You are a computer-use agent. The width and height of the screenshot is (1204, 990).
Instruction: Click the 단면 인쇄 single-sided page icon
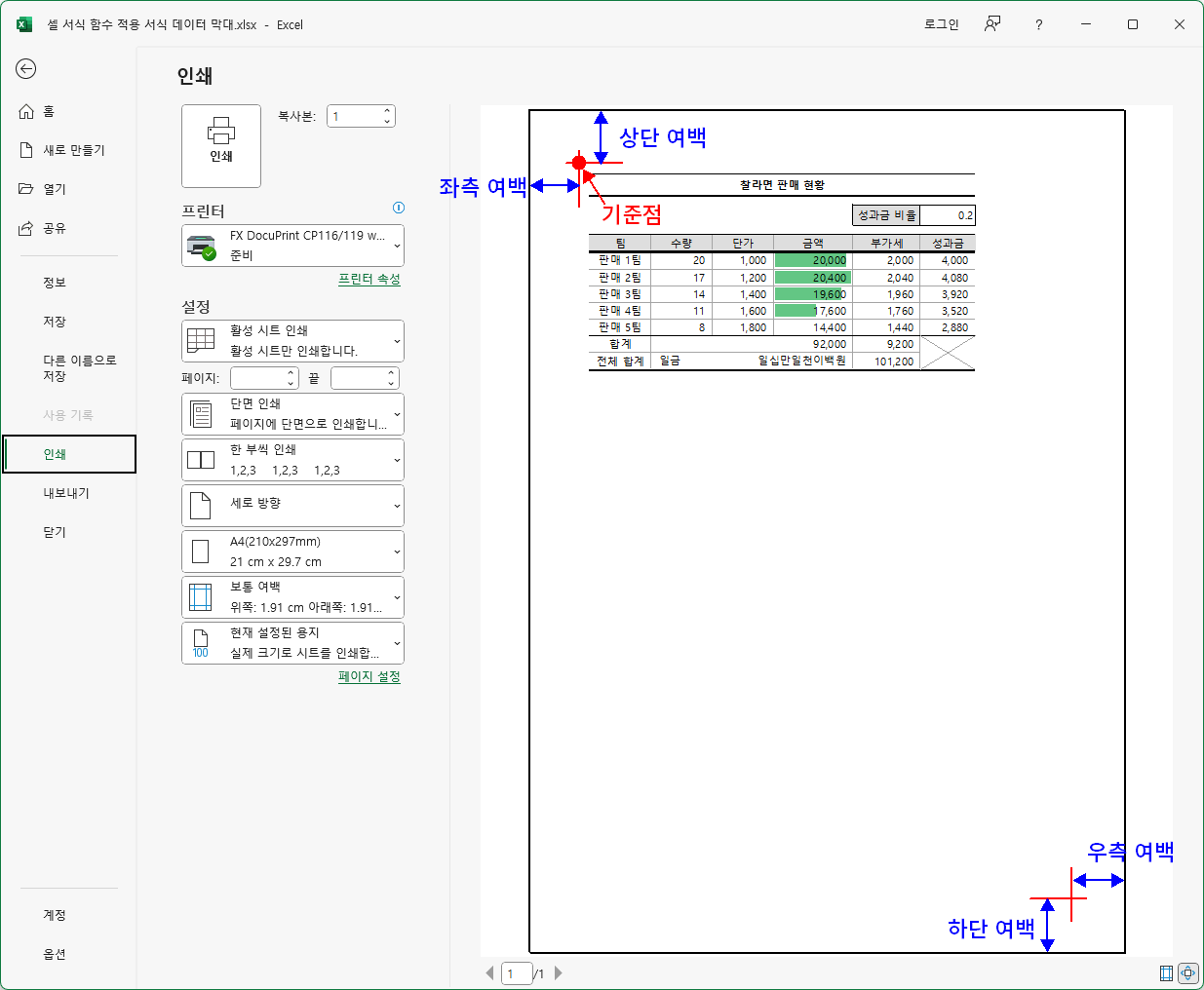(201, 414)
